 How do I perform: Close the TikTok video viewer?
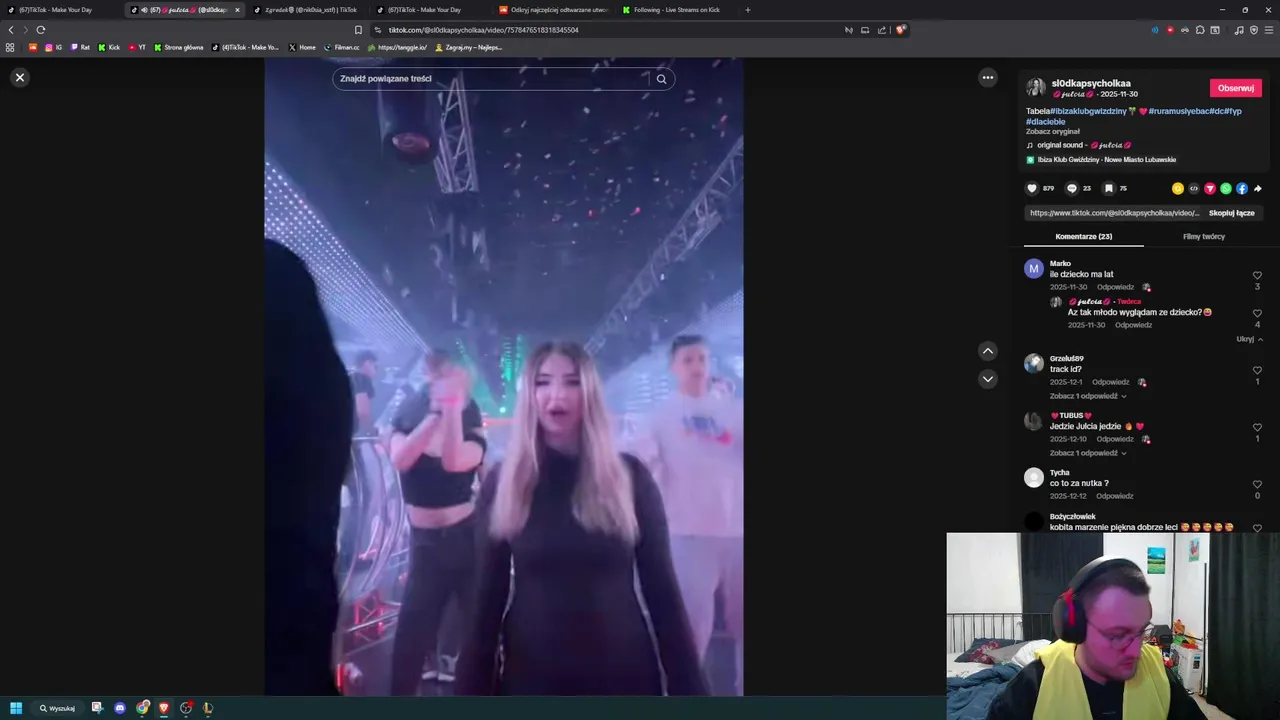tap(19, 77)
